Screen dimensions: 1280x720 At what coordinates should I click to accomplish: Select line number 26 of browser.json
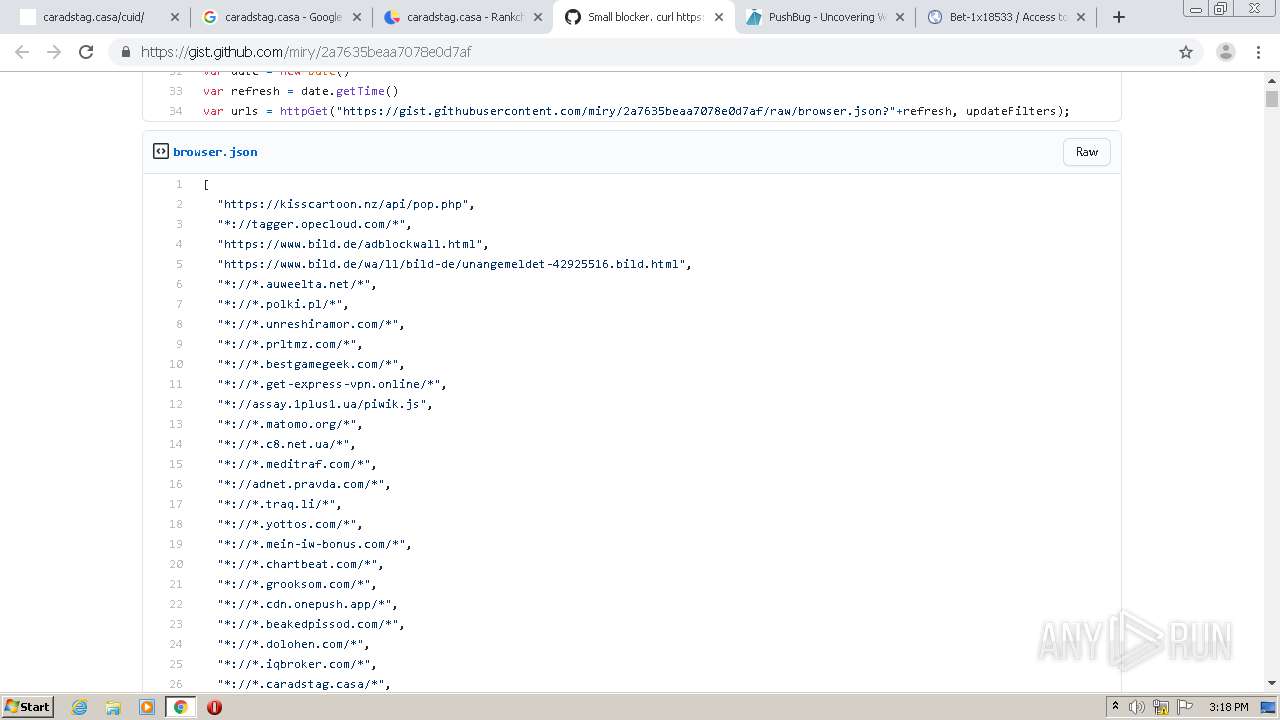(x=176, y=684)
